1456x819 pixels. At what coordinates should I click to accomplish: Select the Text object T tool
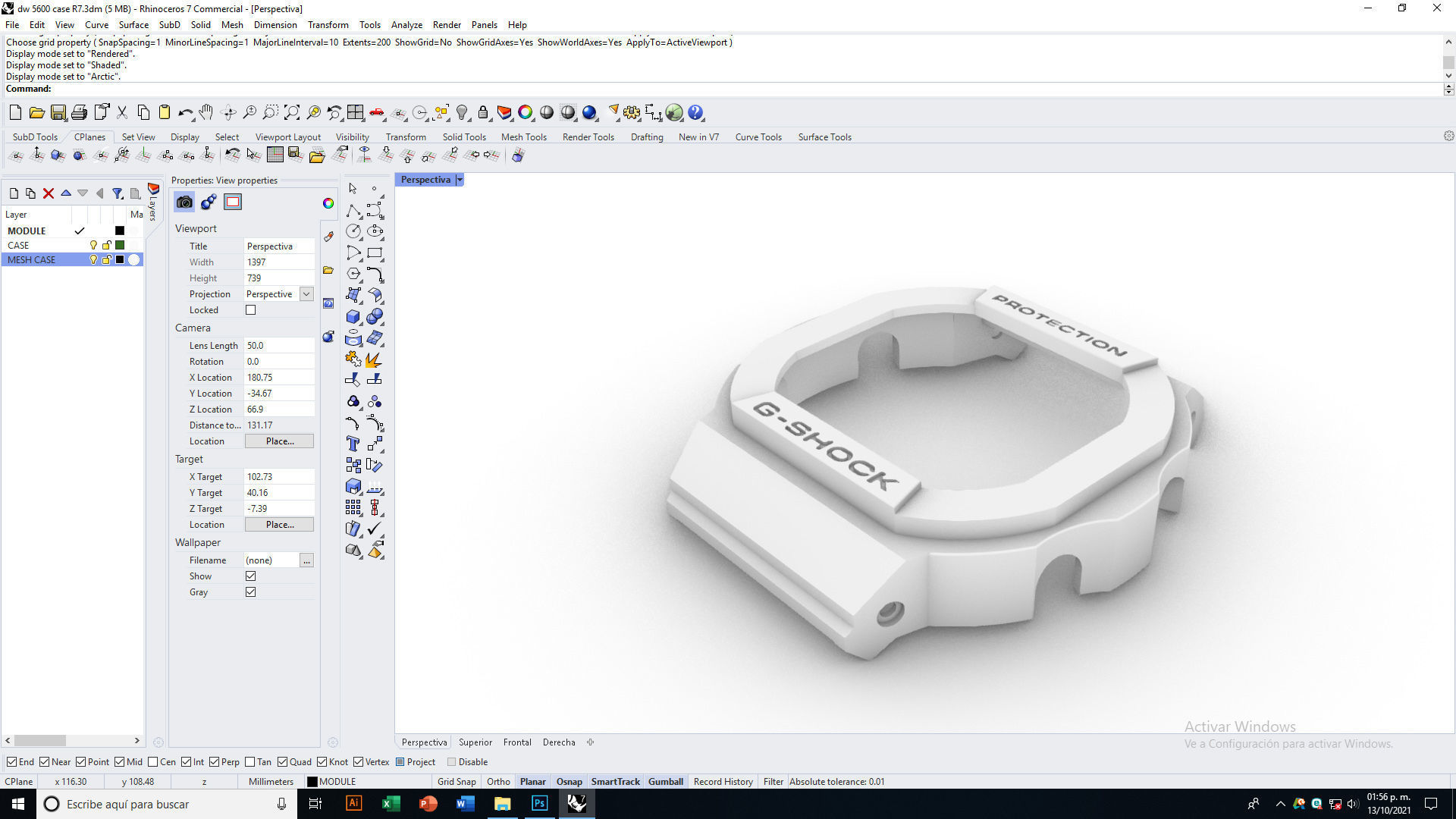point(353,444)
